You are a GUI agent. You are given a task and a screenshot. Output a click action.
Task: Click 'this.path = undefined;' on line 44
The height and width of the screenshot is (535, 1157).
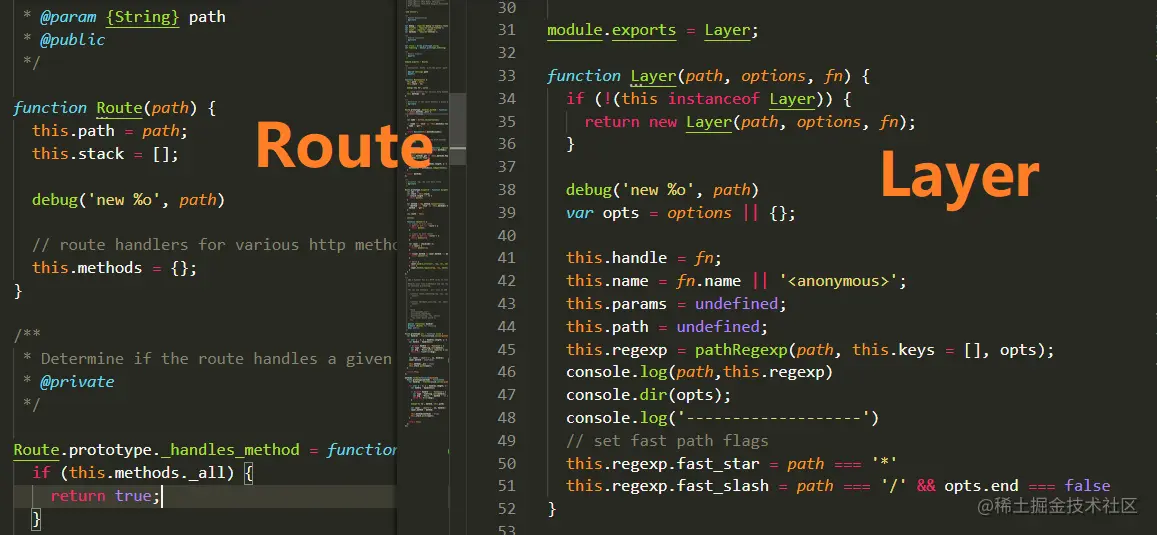666,327
